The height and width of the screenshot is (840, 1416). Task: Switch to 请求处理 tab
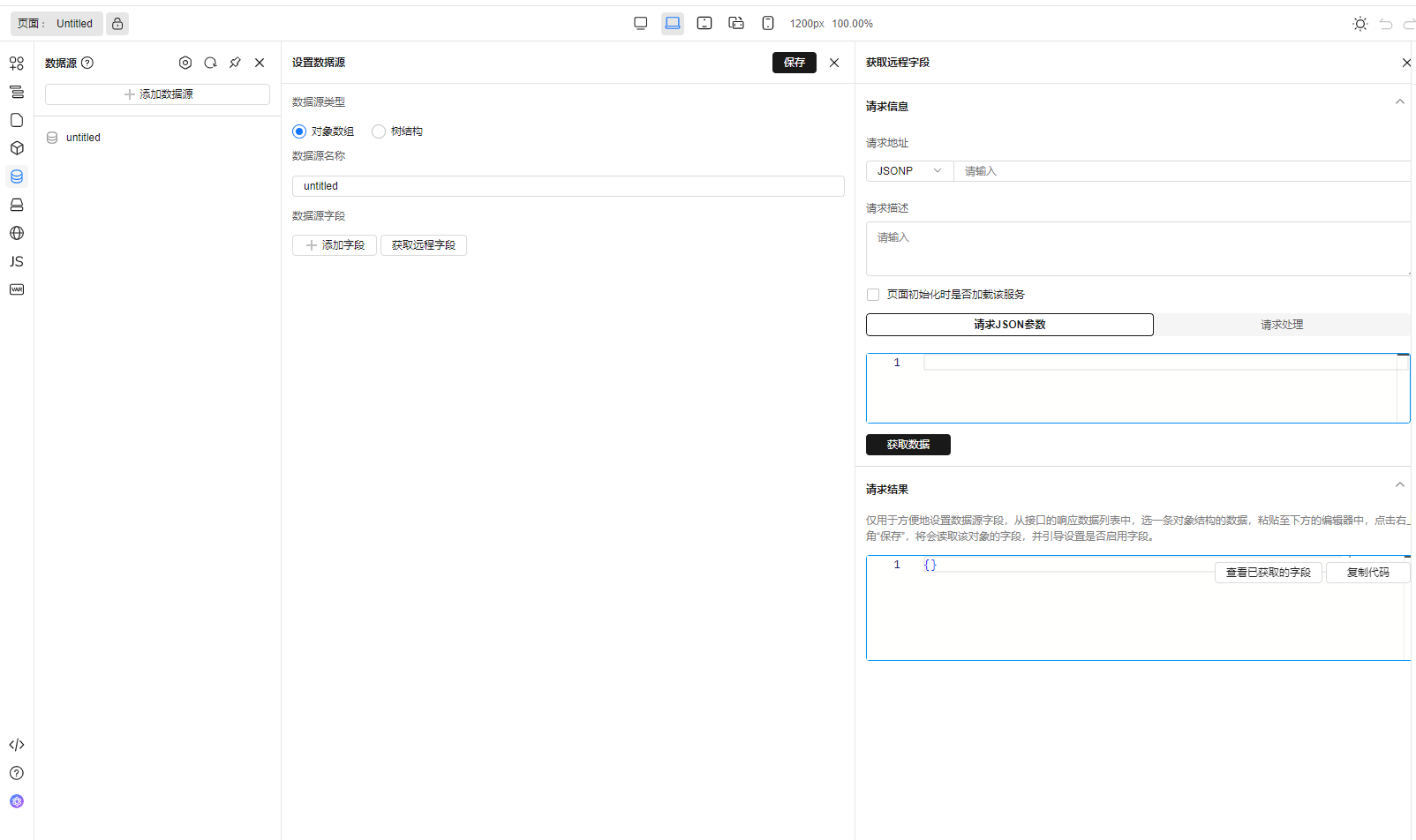point(1282,325)
